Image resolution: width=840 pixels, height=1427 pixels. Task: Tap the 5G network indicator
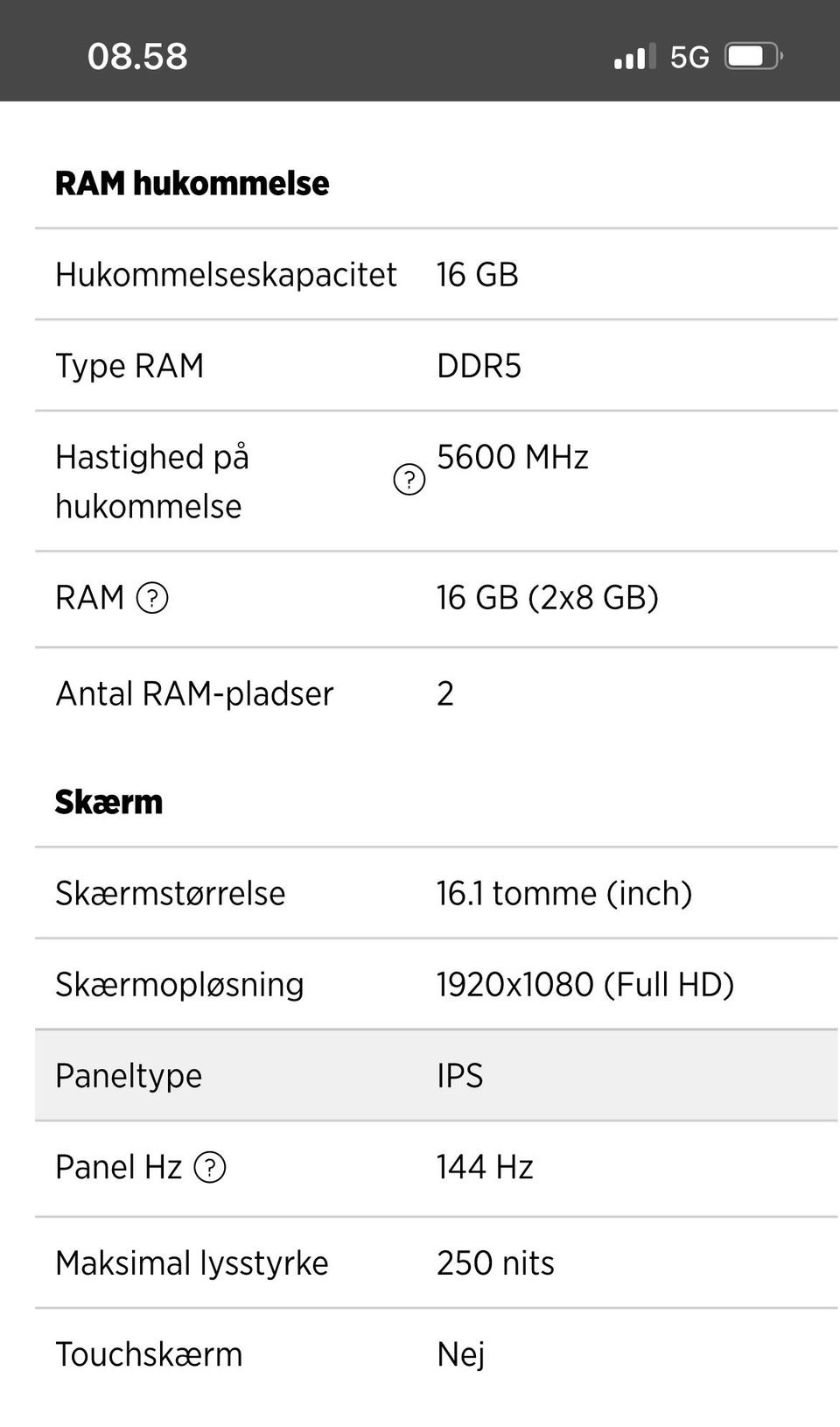[689, 57]
